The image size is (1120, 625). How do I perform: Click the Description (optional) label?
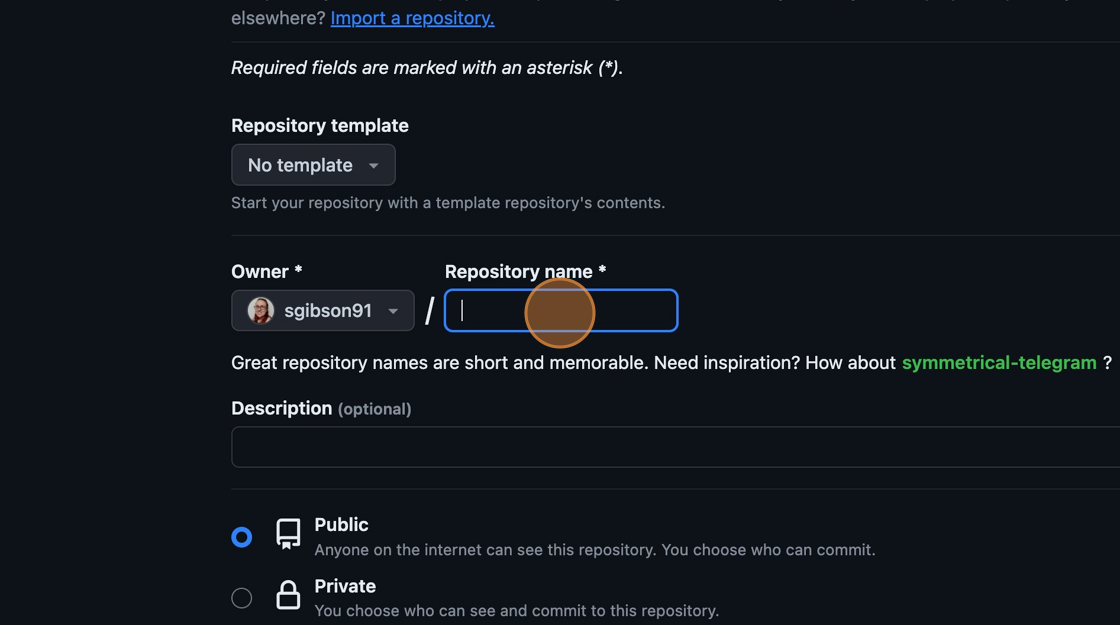click(320, 408)
